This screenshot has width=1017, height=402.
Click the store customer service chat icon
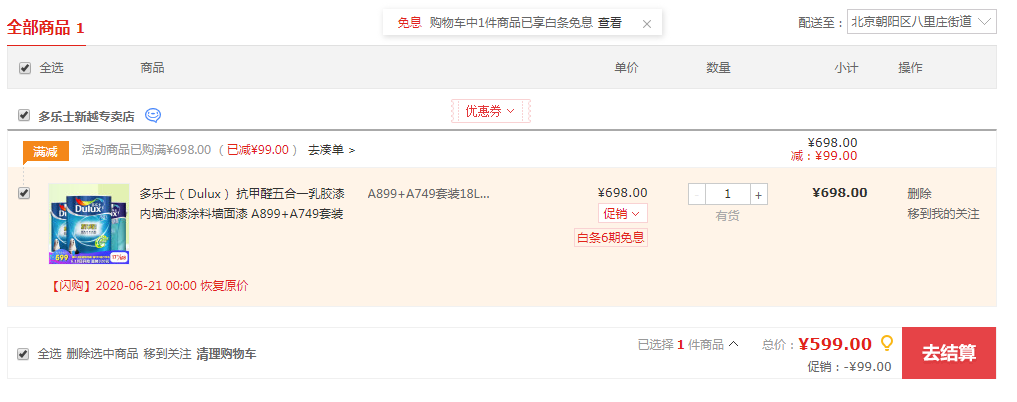pos(153,115)
